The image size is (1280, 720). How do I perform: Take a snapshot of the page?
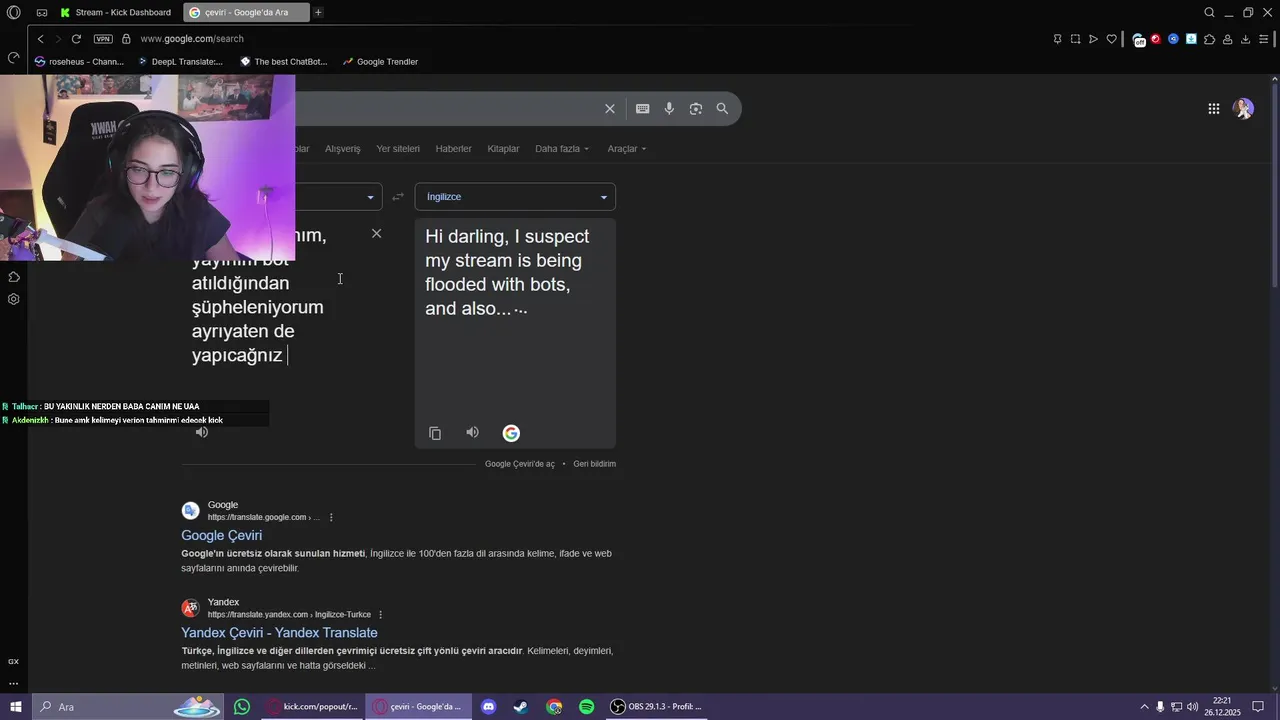coord(1075,39)
